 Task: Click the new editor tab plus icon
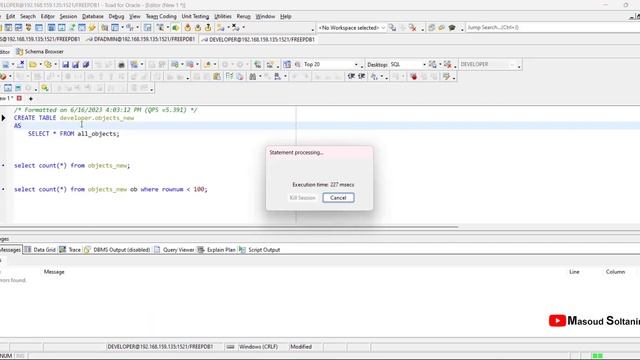31,98
